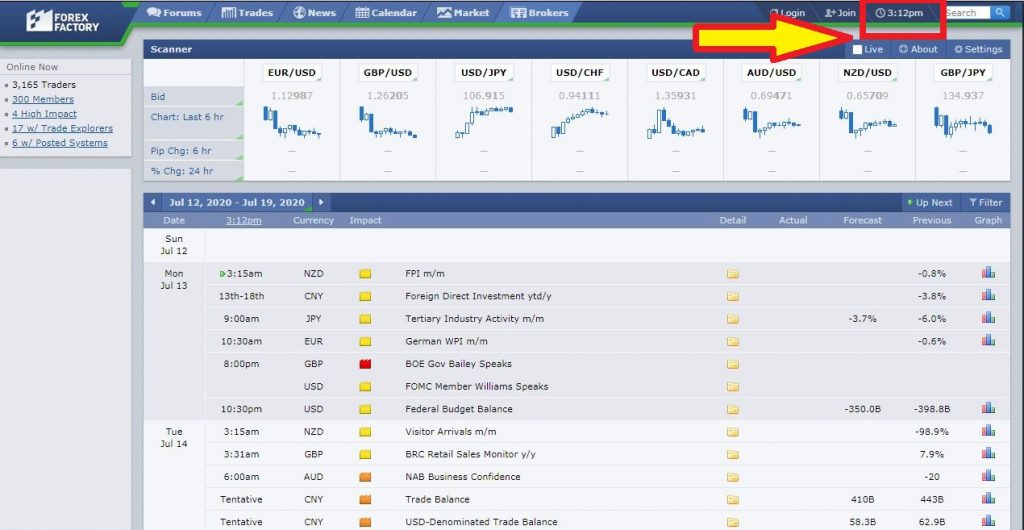The width and height of the screenshot is (1024, 530).
Task: Open graph icon for Federal Budget Balance
Action: pyautogui.click(x=988, y=408)
